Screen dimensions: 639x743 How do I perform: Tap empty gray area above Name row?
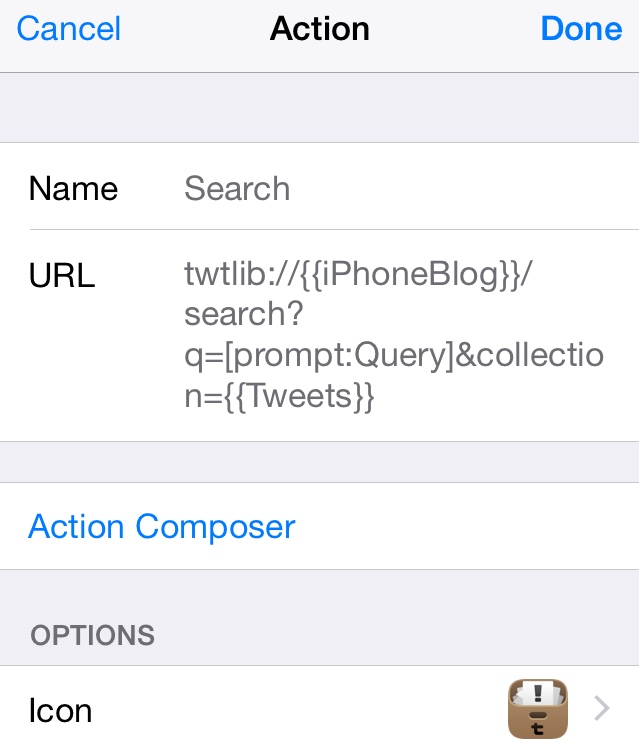[x=319, y=108]
